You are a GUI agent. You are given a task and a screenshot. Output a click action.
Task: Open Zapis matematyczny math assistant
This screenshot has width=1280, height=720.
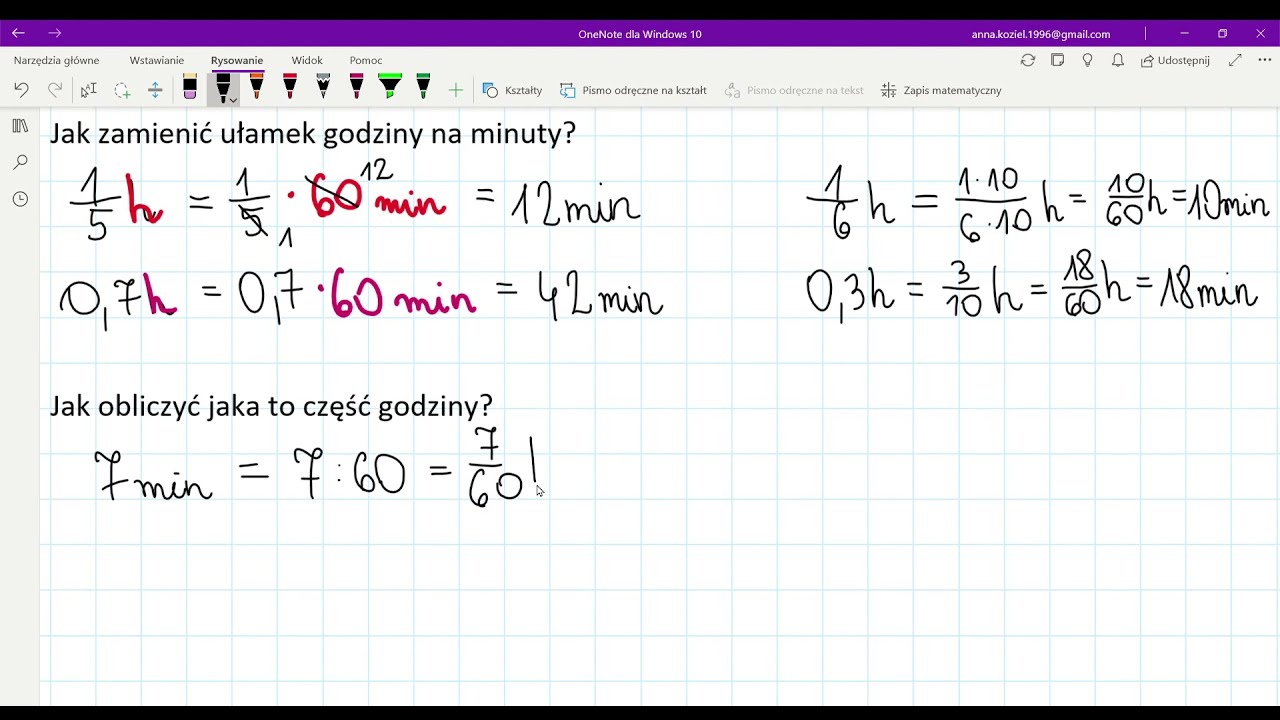[941, 90]
